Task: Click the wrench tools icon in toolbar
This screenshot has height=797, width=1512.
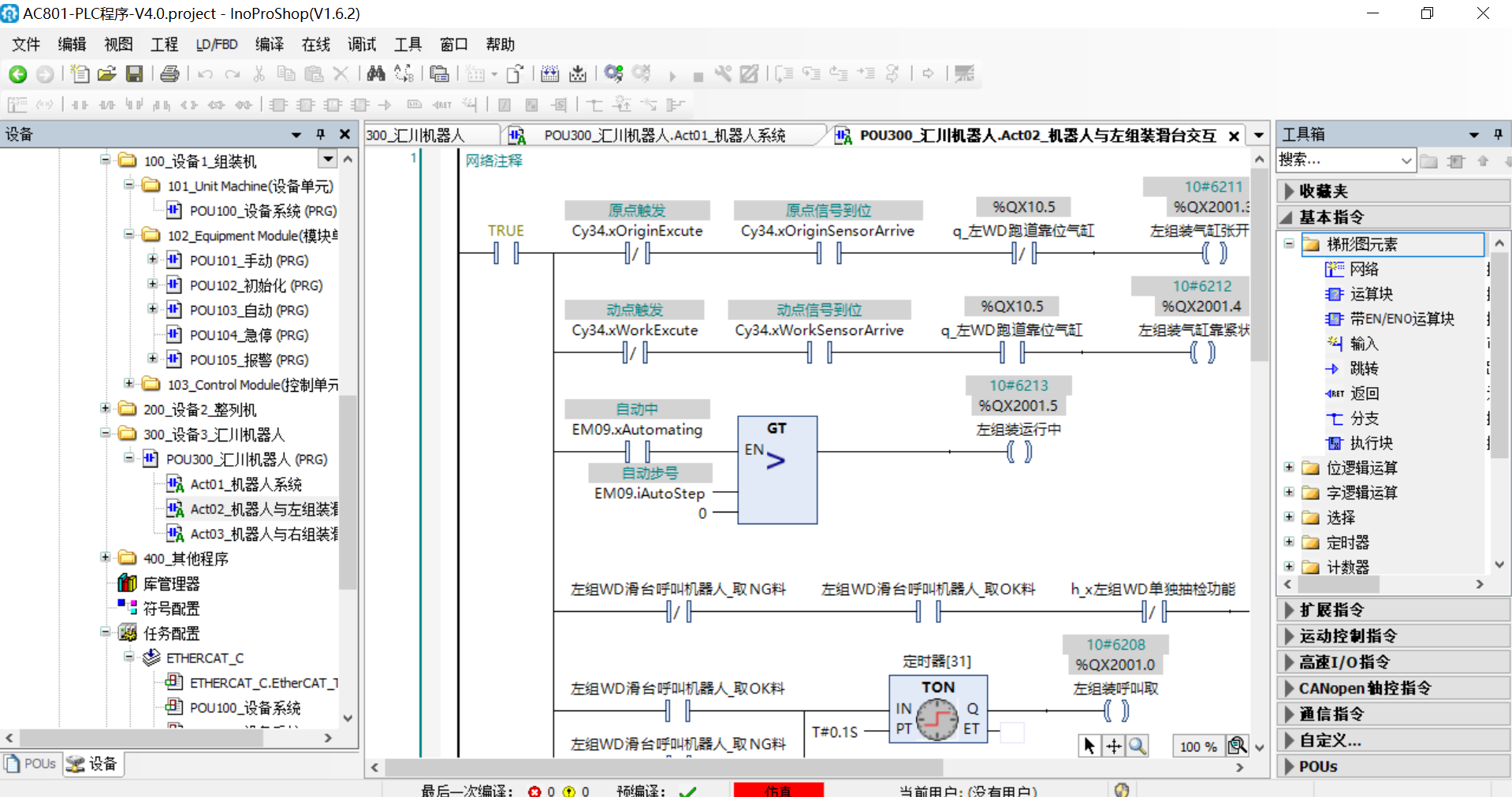Action: (x=723, y=74)
